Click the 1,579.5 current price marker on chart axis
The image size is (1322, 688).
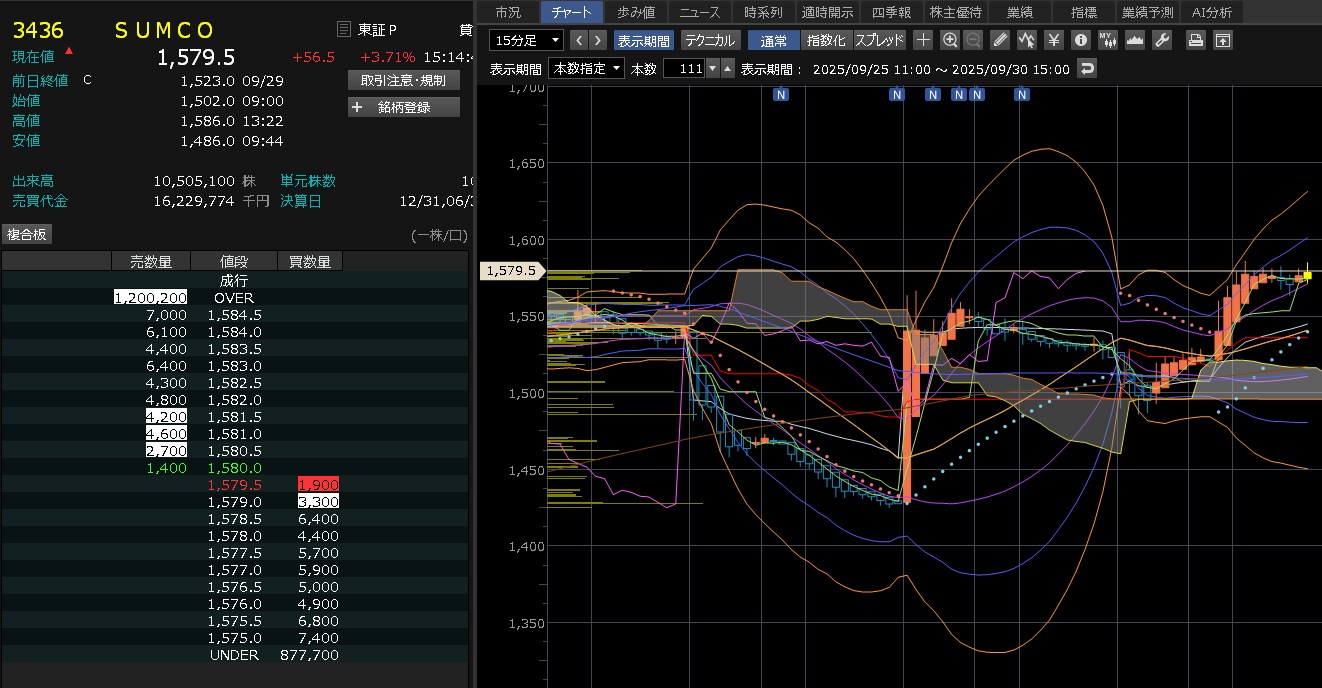[511, 270]
